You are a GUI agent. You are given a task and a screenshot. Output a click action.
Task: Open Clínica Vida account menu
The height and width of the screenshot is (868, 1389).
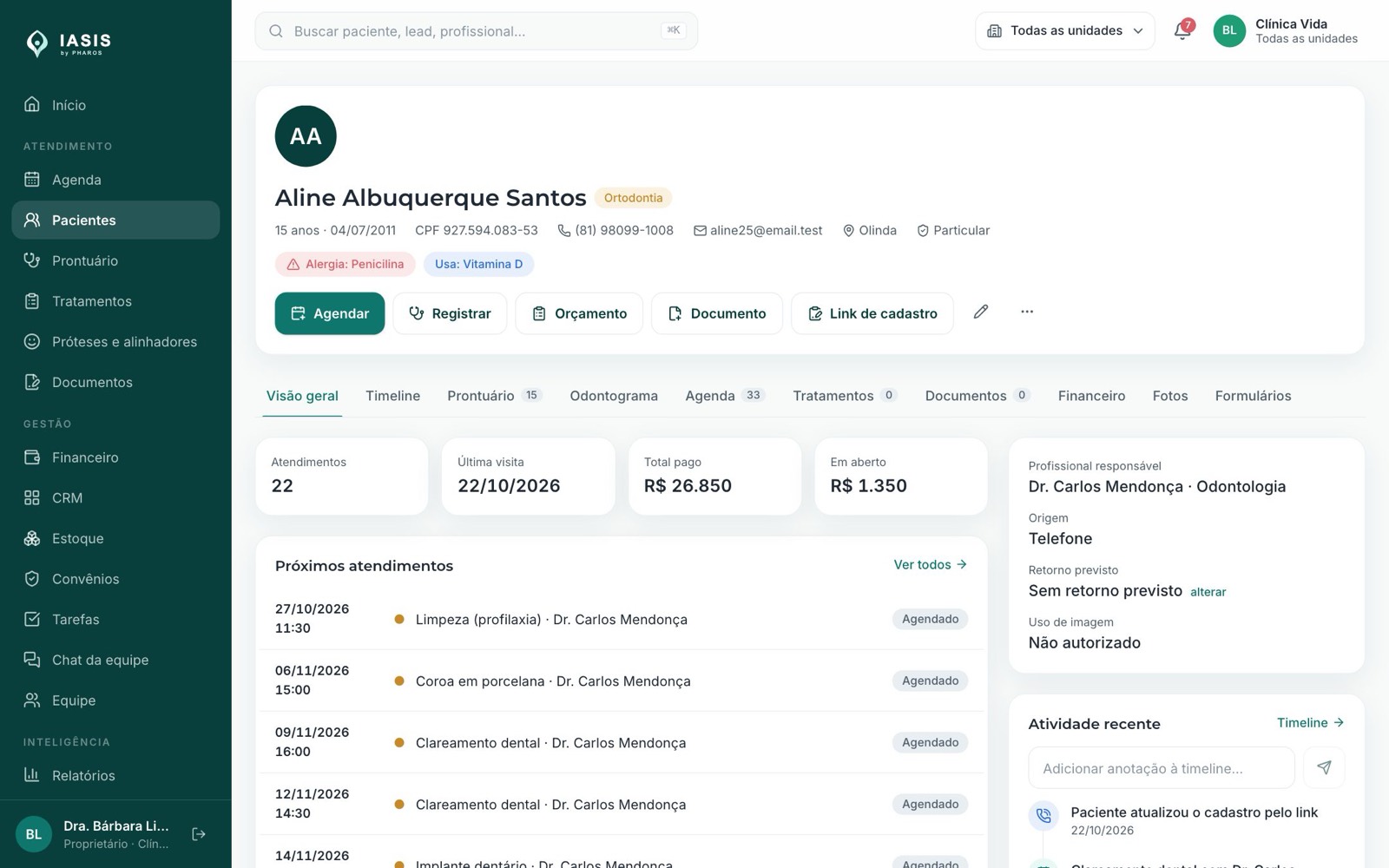click(1287, 31)
